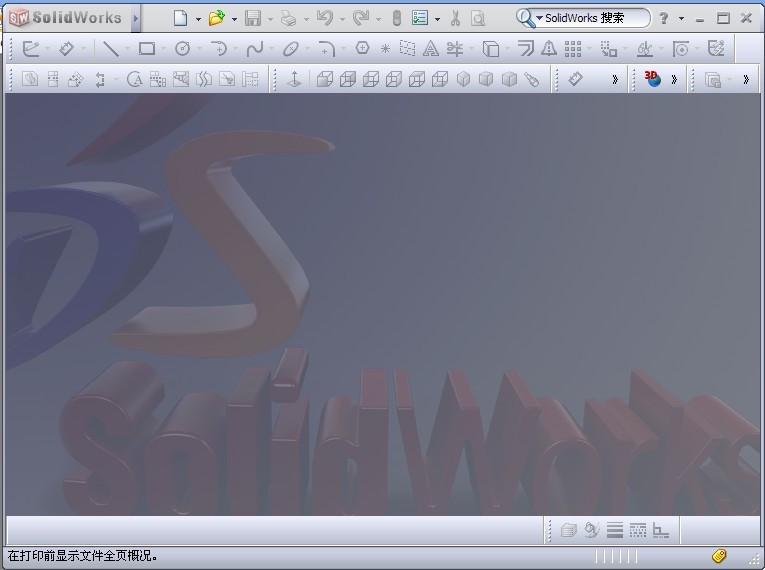Select the Offset Entities tool
Viewport: 765px width, 570px height.
pos(526,49)
